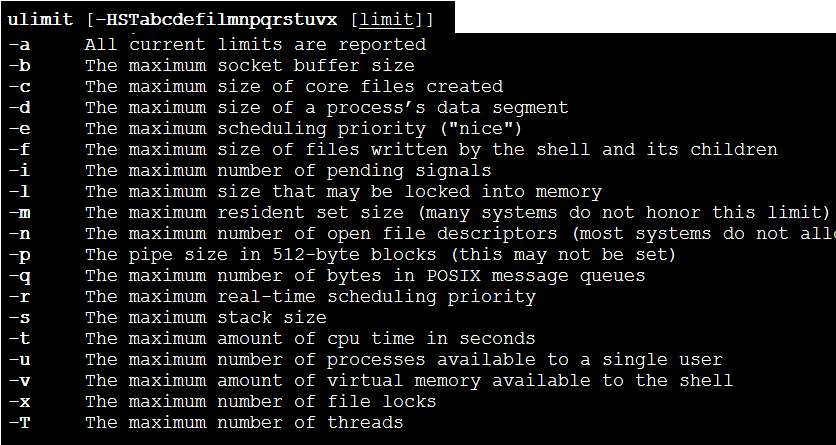Click the -s stack size flag
Screen dimensions: 836x445
coord(18,317)
